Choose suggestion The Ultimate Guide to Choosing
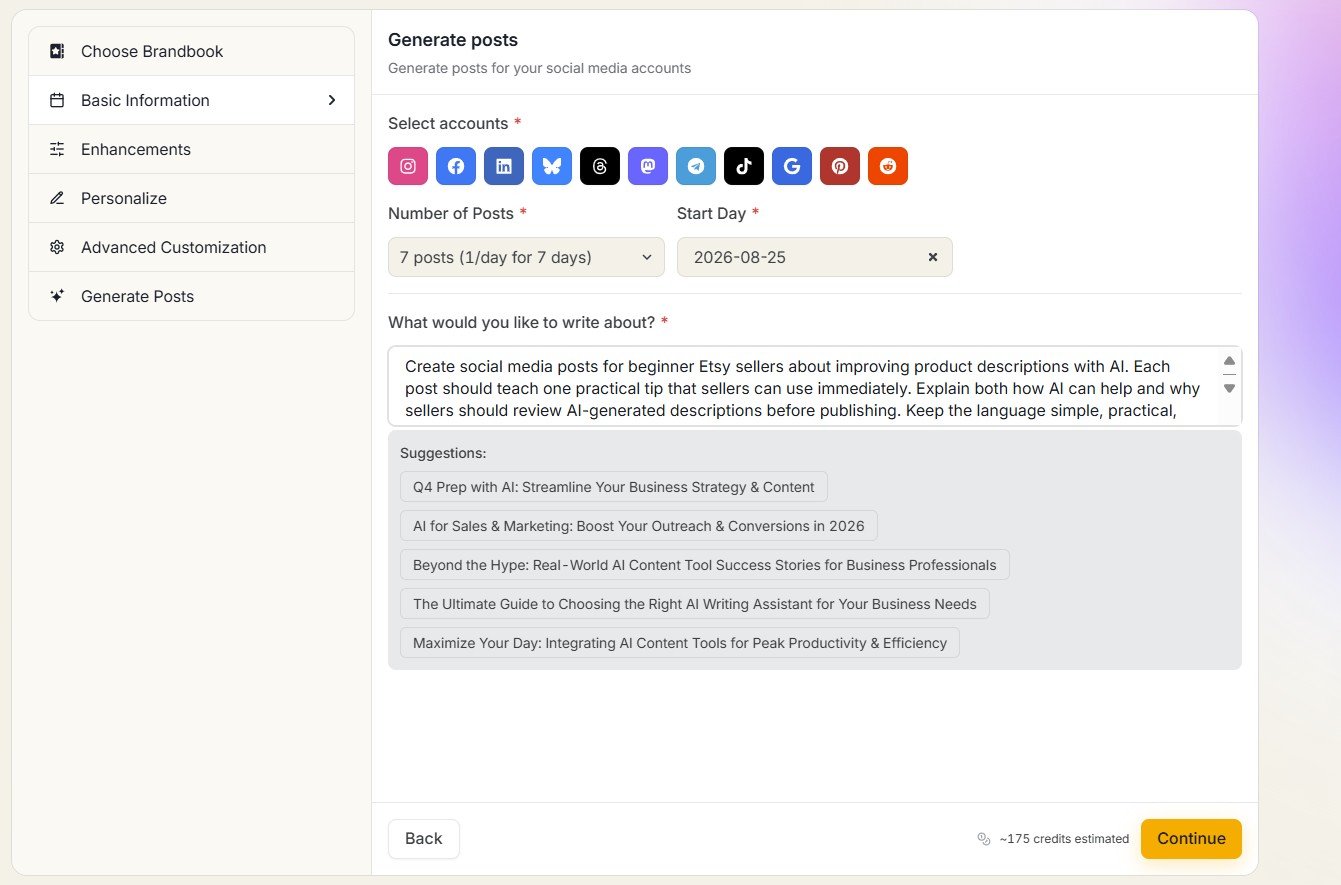This screenshot has width=1341, height=885. (695, 604)
